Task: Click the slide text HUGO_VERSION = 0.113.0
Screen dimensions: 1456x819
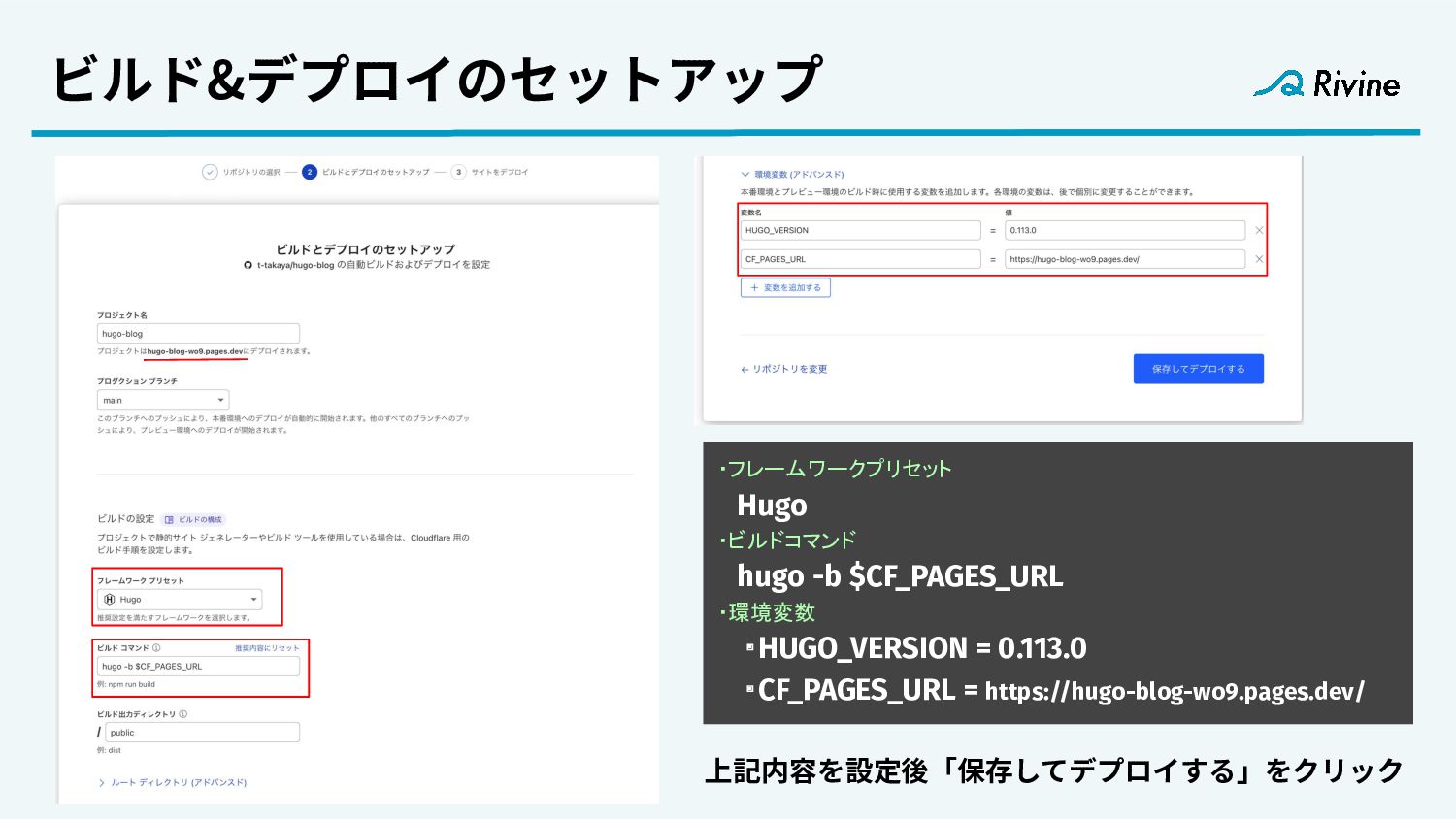Action: click(922, 648)
